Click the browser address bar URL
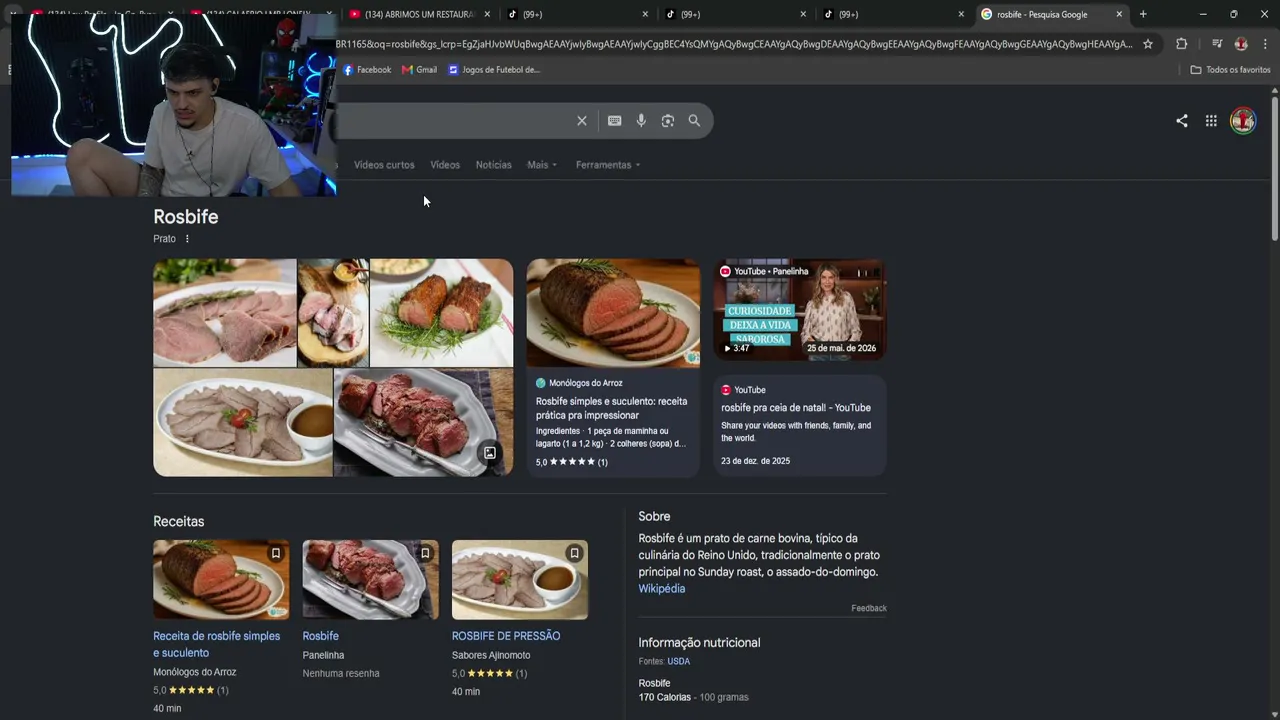This screenshot has width=1280, height=720. point(734,44)
